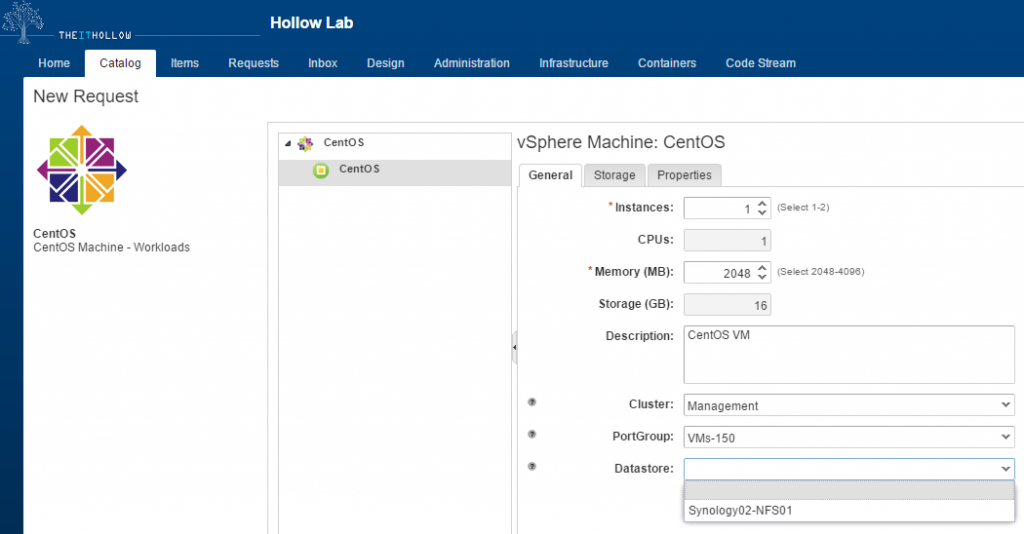Image resolution: width=1024 pixels, height=534 pixels.
Task: Click the TheITHollow tree logo
Action: (24, 24)
